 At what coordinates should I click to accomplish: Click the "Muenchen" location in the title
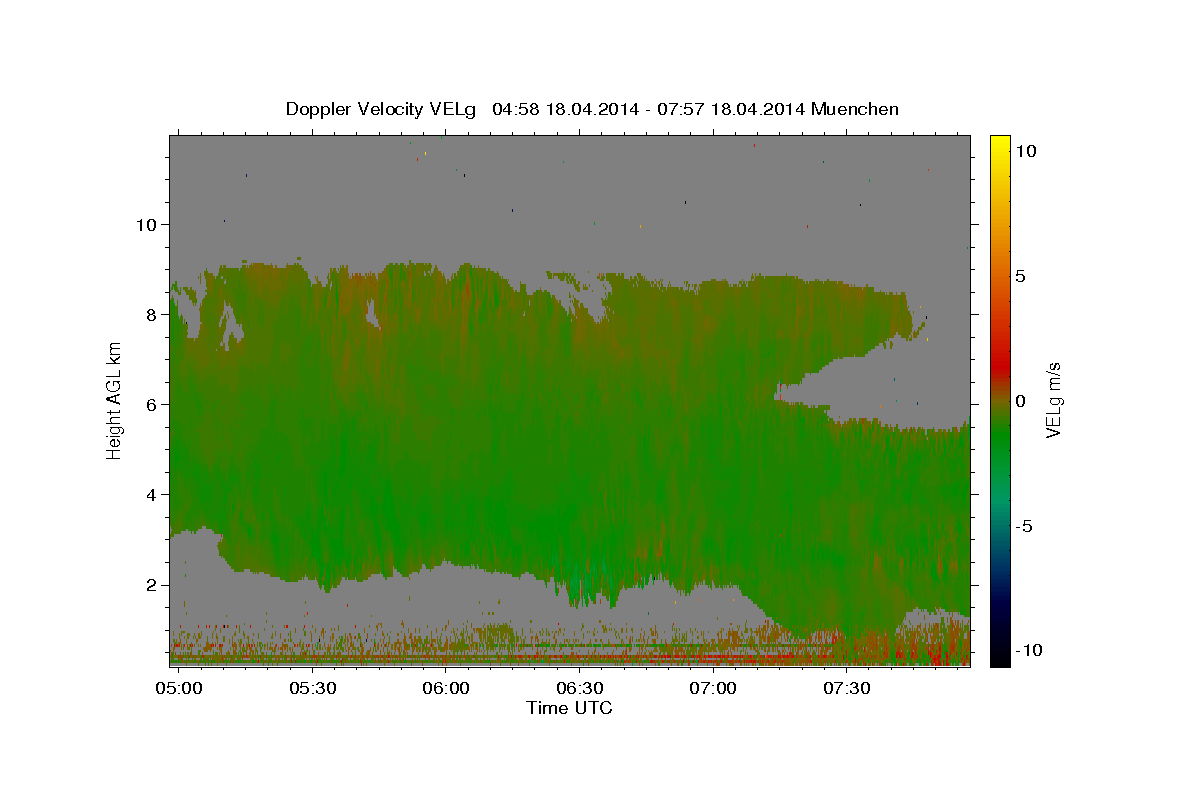pos(856,109)
